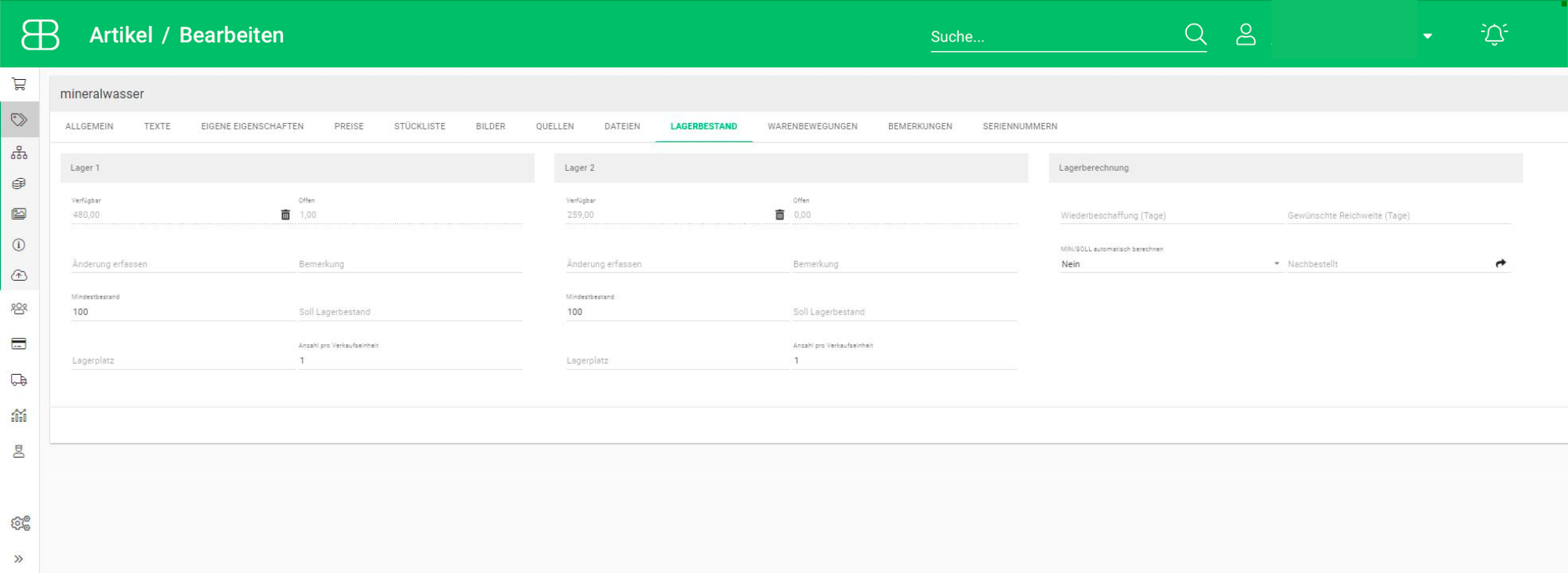
Task: Open the Eigene Eigenschaften tab
Action: coord(252,126)
